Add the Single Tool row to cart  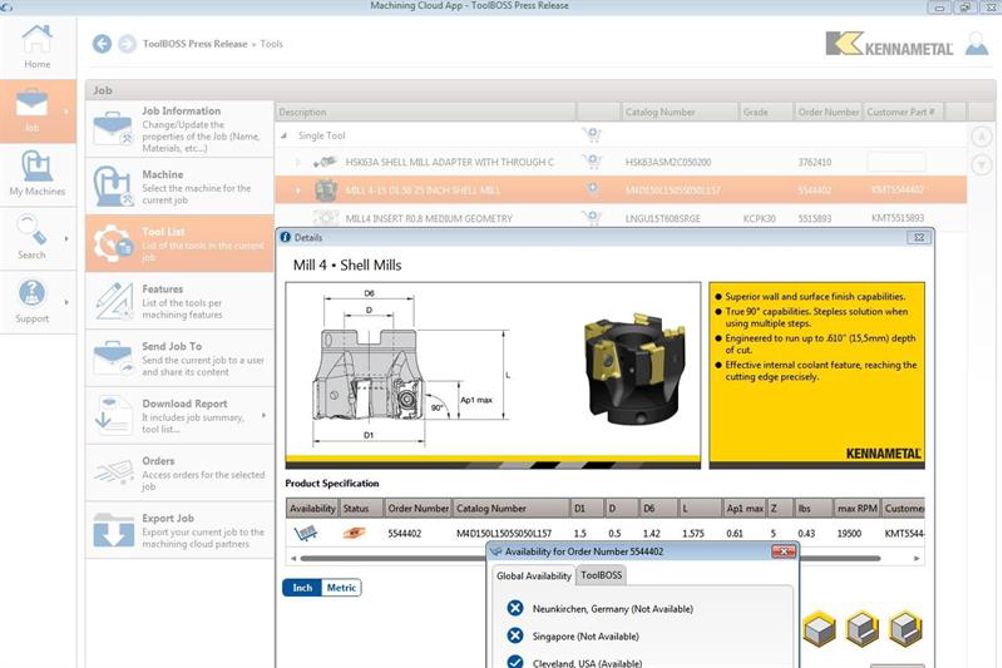pyautogui.click(x=592, y=135)
